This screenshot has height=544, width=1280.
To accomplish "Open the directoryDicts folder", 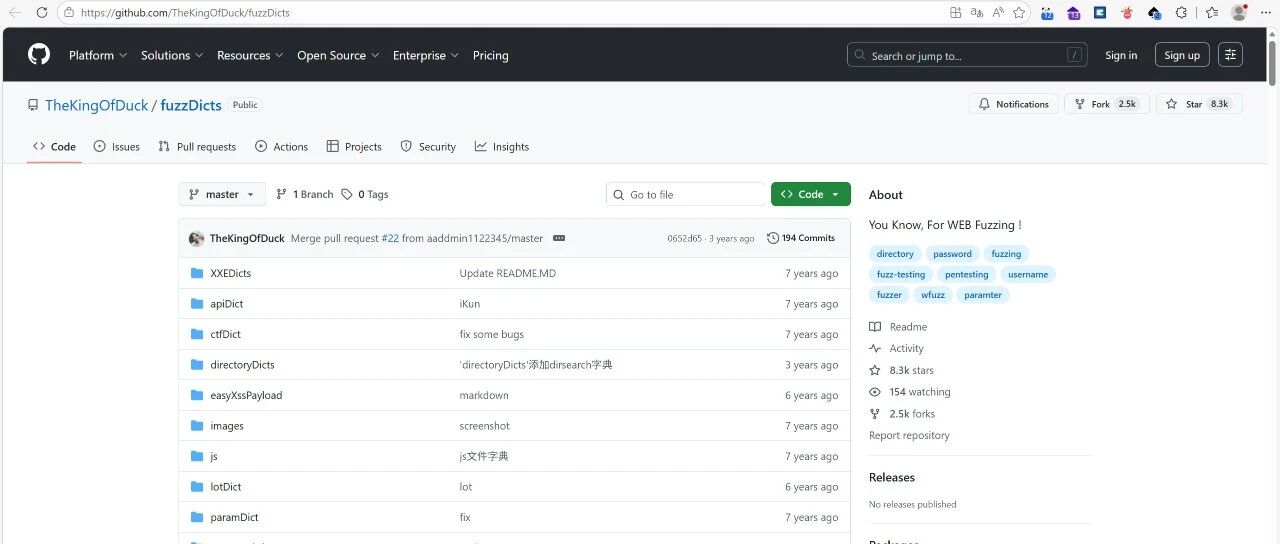I will point(242,365).
